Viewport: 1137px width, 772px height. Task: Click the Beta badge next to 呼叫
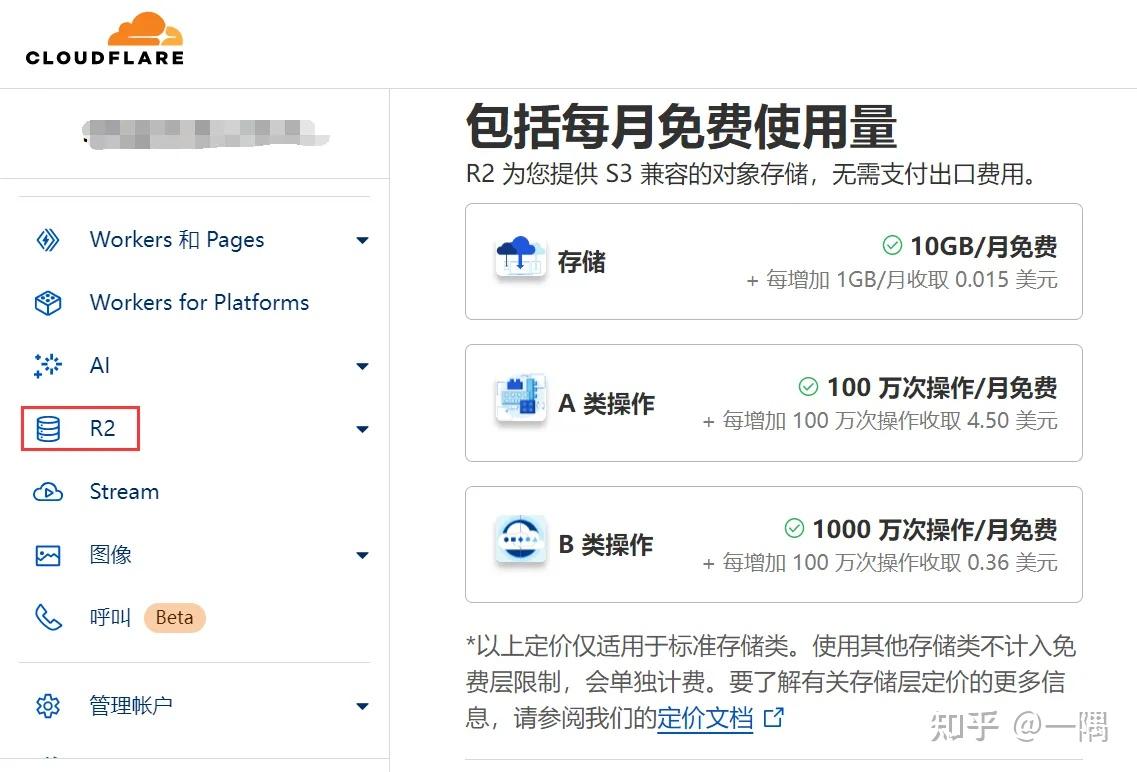[x=174, y=617]
